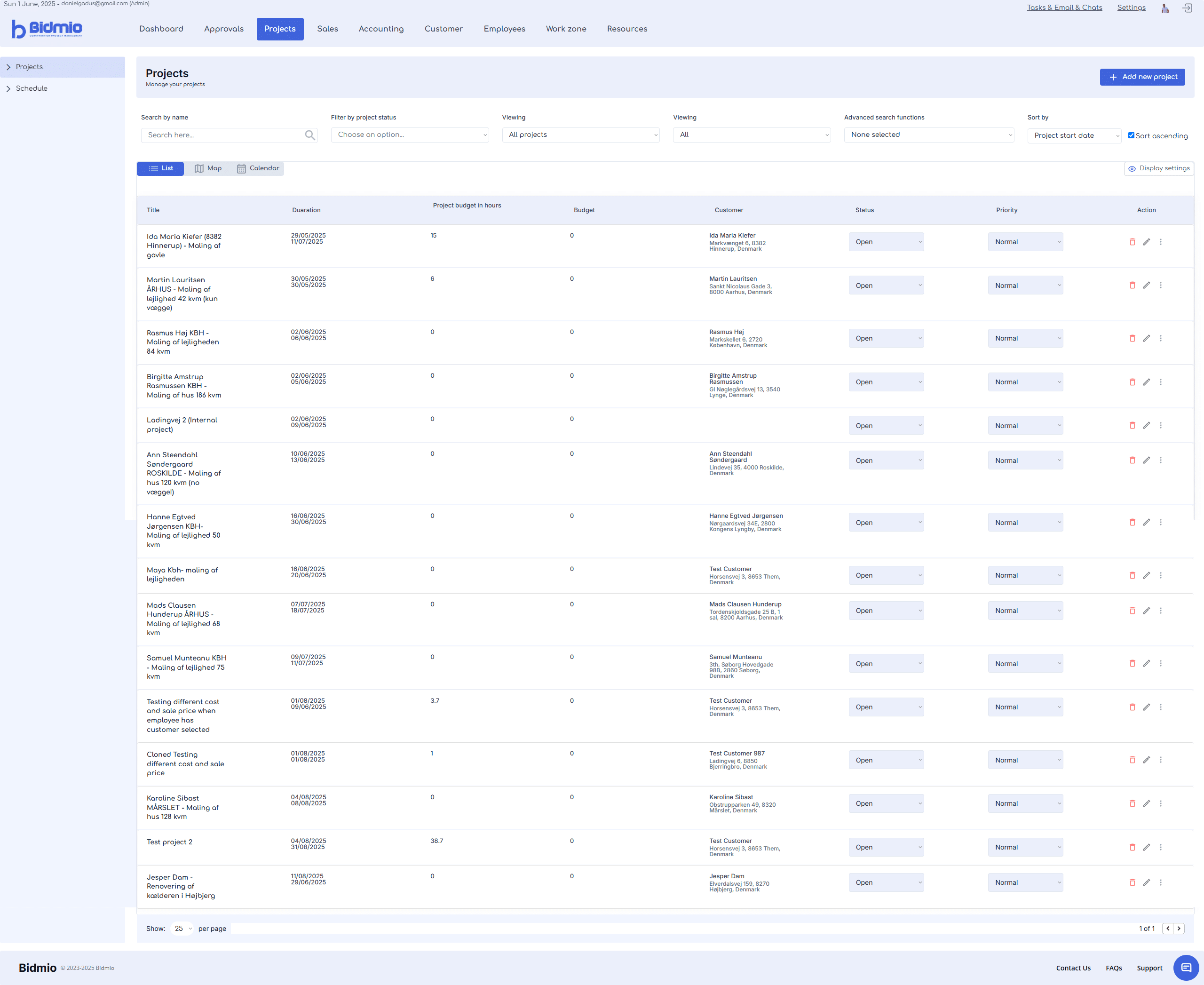Open the Approvals menu
Screen dimensions: 1204x985
tap(223, 29)
